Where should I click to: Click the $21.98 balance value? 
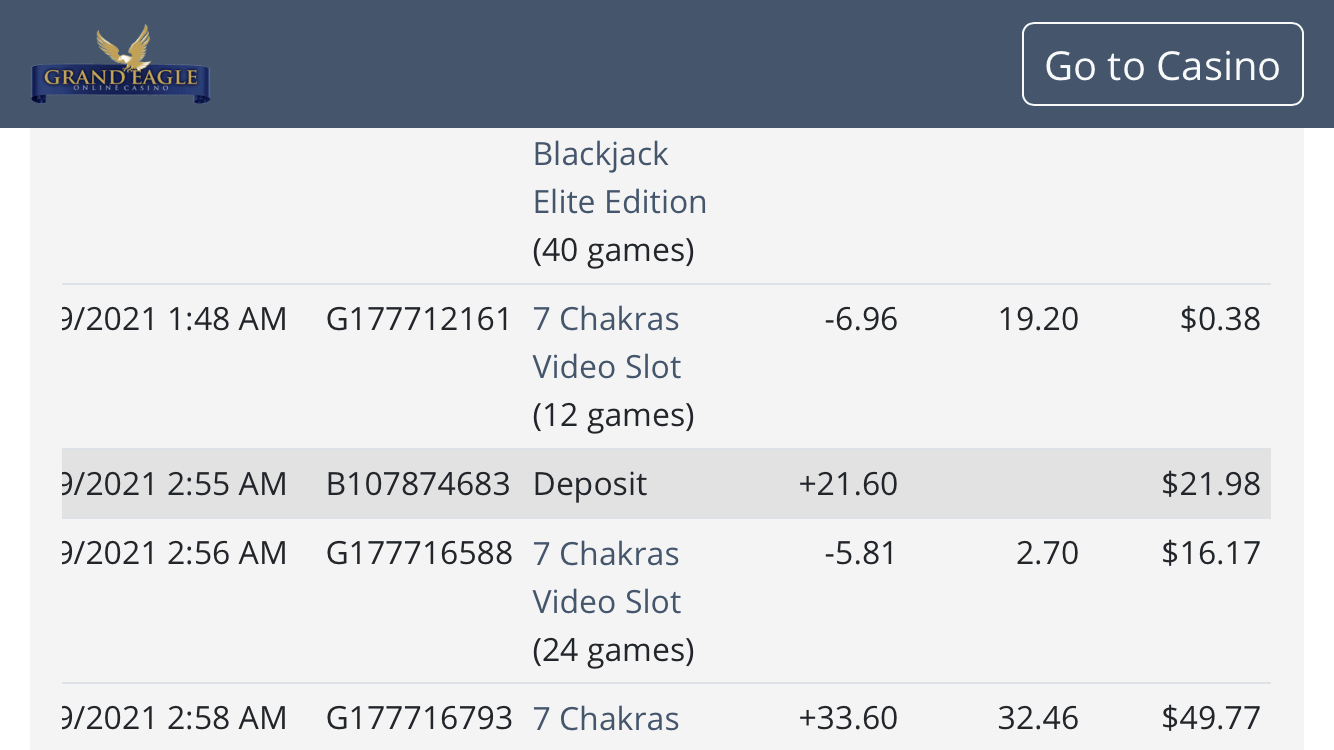click(1210, 484)
